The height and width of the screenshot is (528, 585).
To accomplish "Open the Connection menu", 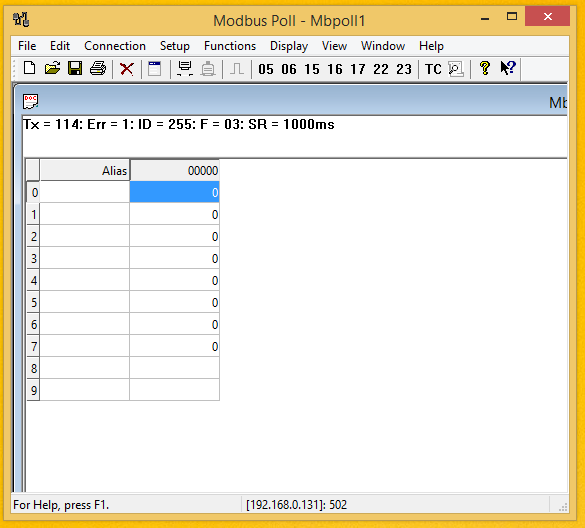I will [x=115, y=46].
